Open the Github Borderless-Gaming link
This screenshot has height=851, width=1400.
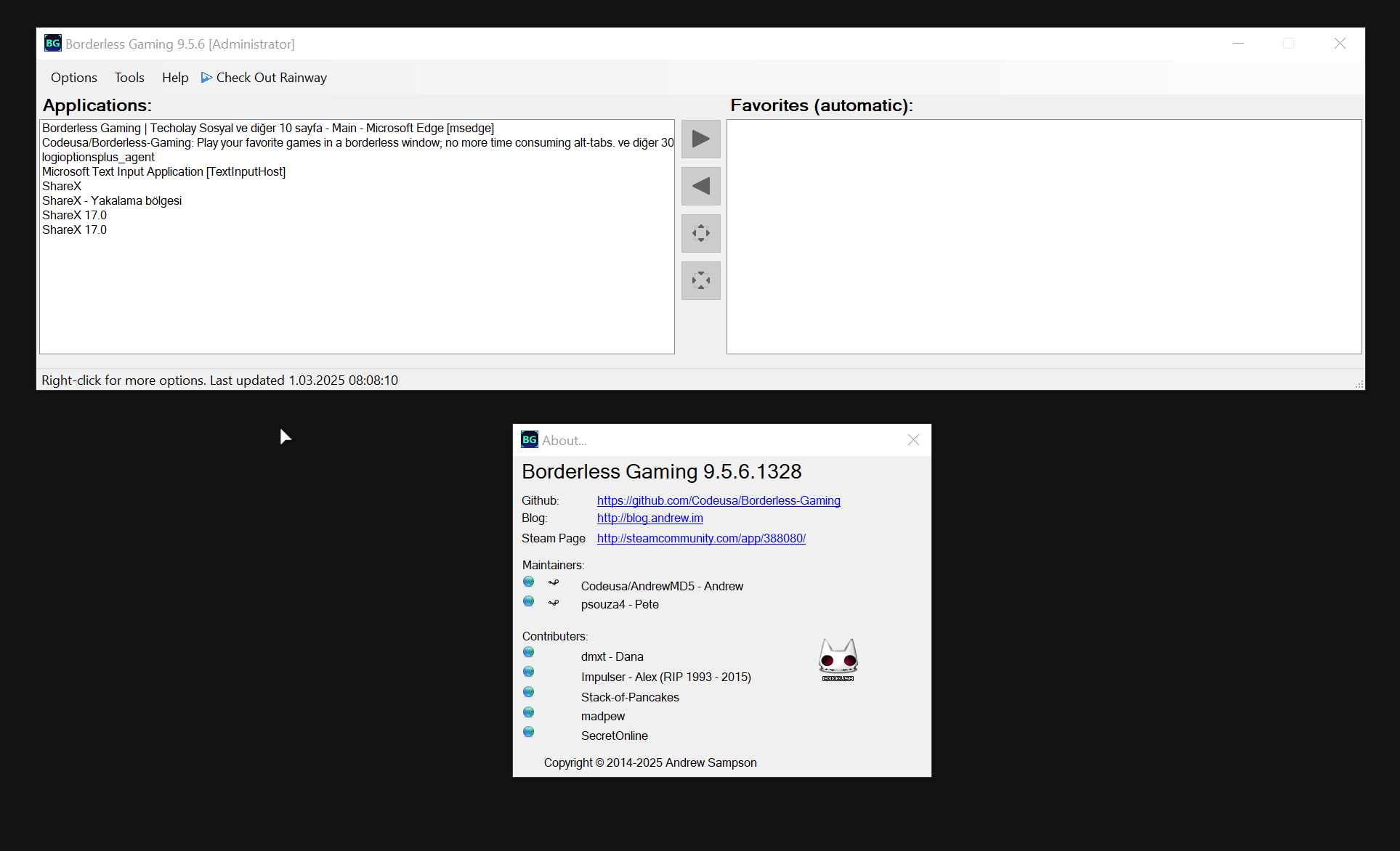pyautogui.click(x=719, y=500)
